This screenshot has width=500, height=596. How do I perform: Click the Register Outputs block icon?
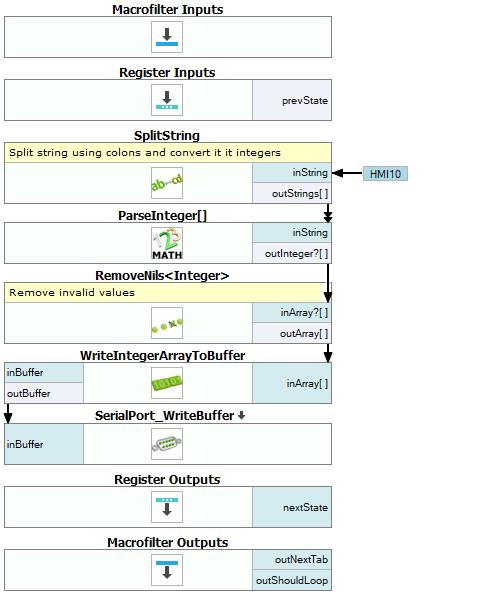[167, 507]
